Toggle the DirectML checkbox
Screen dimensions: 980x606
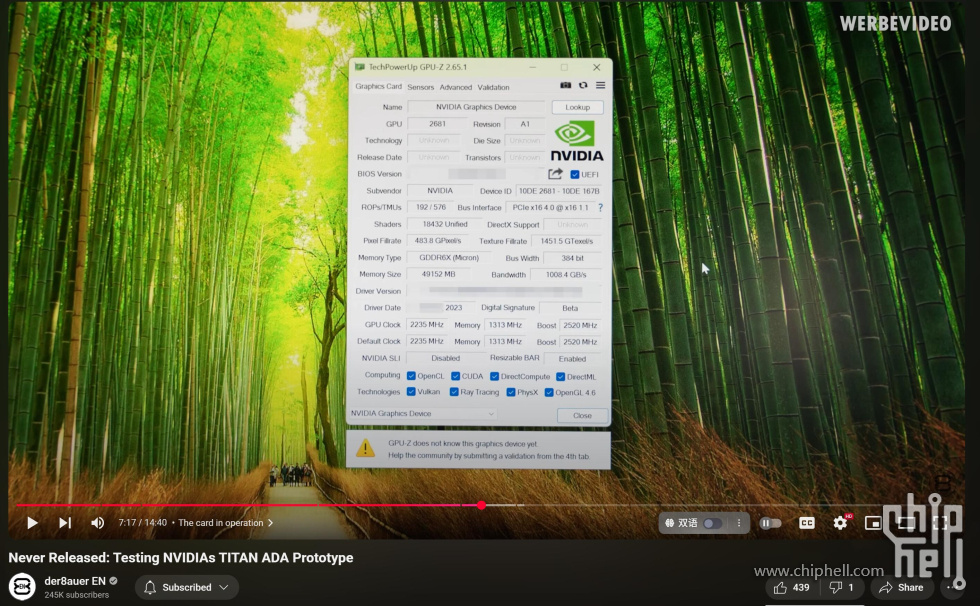[x=561, y=377]
